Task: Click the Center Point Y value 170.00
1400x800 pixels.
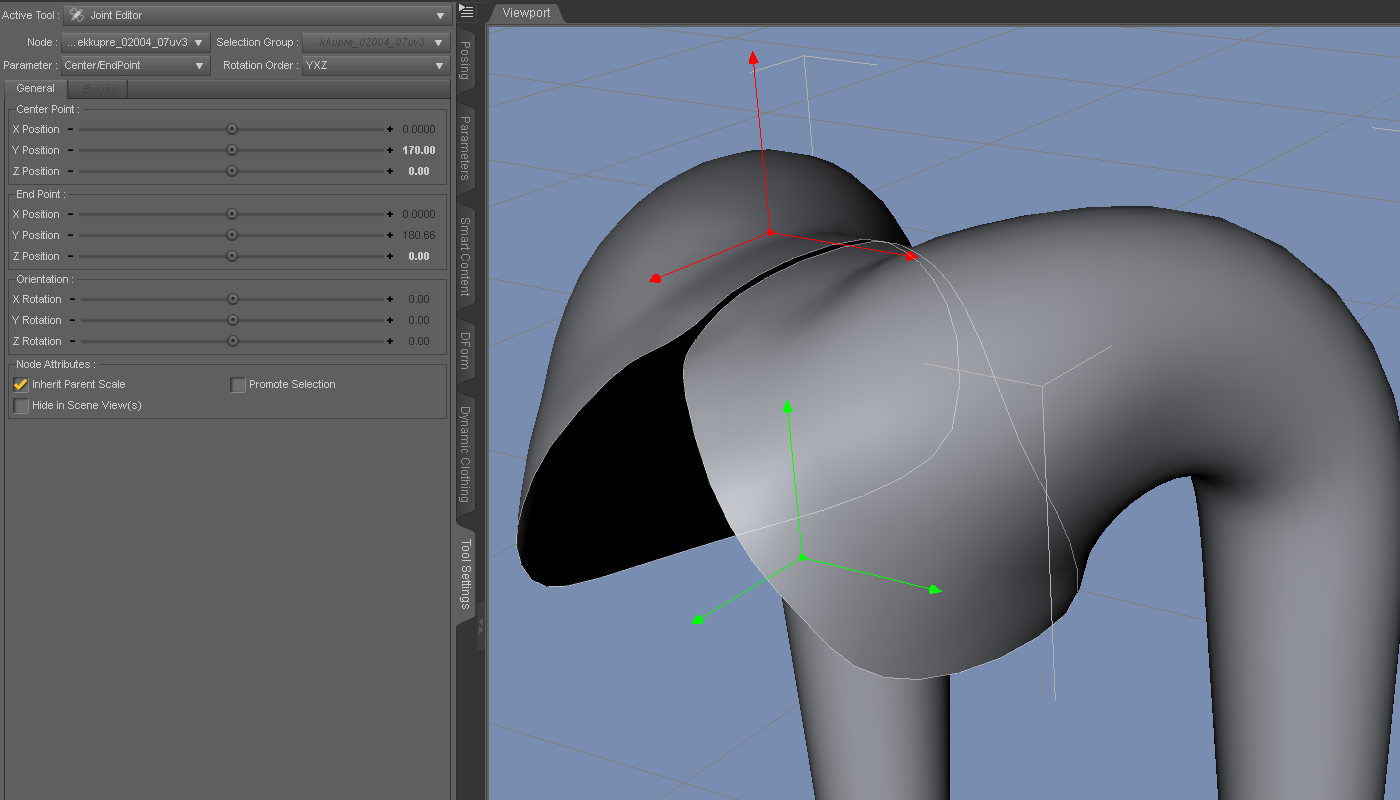Action: (x=418, y=150)
